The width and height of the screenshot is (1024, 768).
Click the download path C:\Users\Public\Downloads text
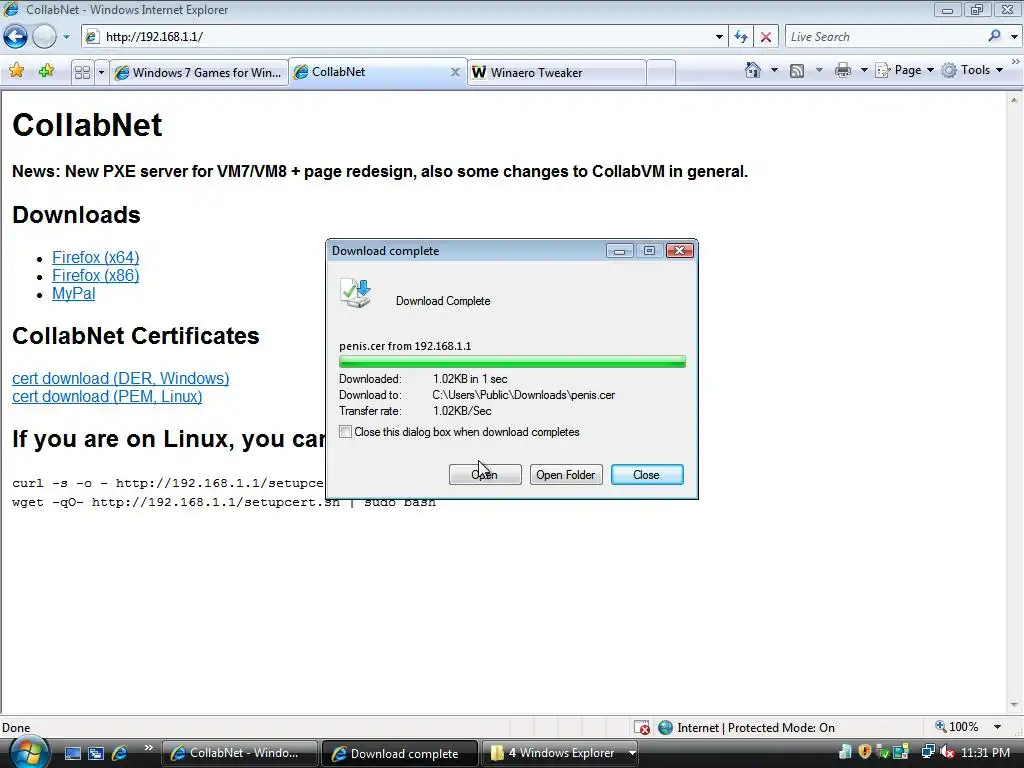[x=523, y=395]
